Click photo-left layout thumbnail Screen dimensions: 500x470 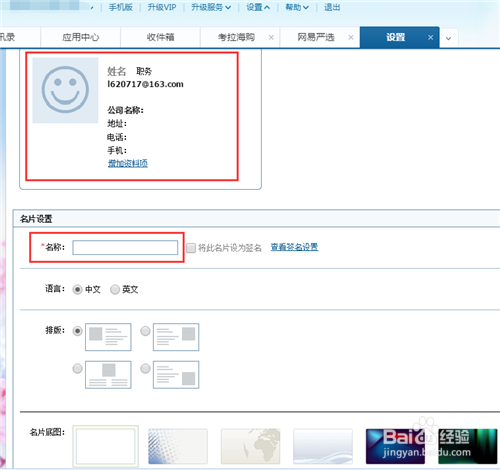pos(108,337)
